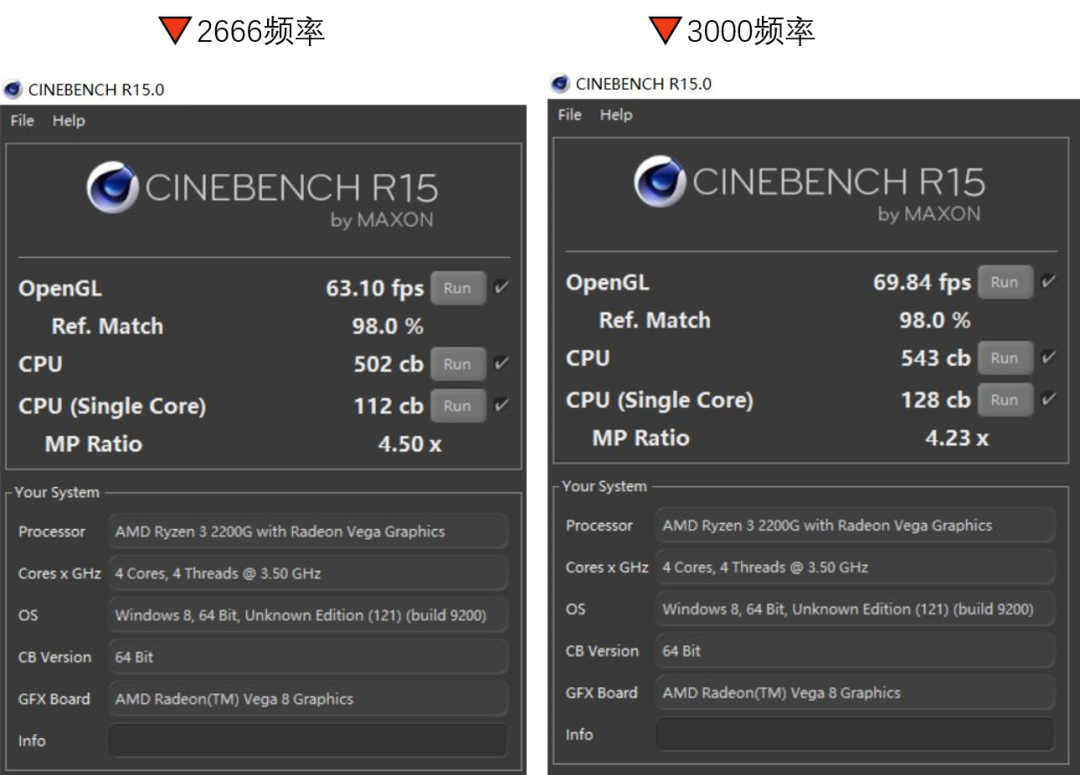Click the 4.23 x MP Ratio value
This screenshot has height=775, width=1080.
pos(957,437)
